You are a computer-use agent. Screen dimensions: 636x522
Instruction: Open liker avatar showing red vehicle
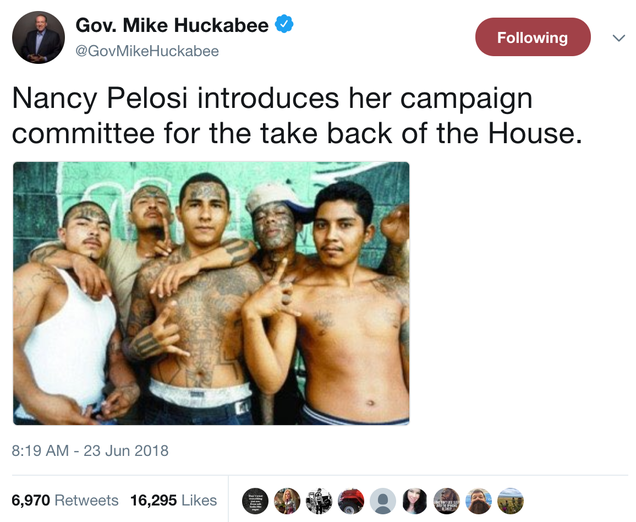(x=351, y=501)
